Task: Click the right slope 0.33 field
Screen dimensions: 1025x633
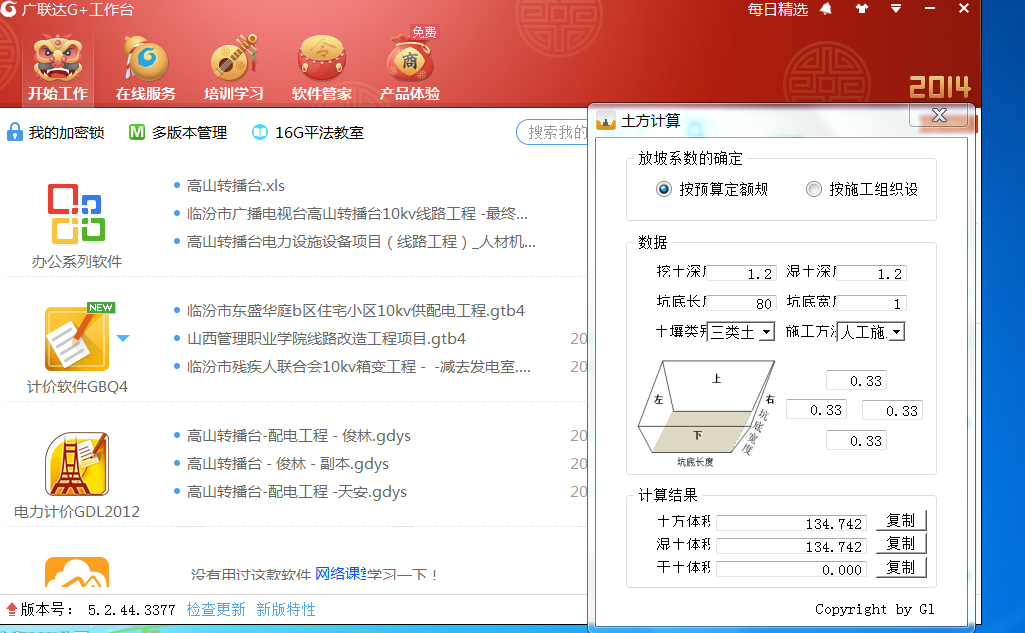Action: pyautogui.click(x=892, y=411)
